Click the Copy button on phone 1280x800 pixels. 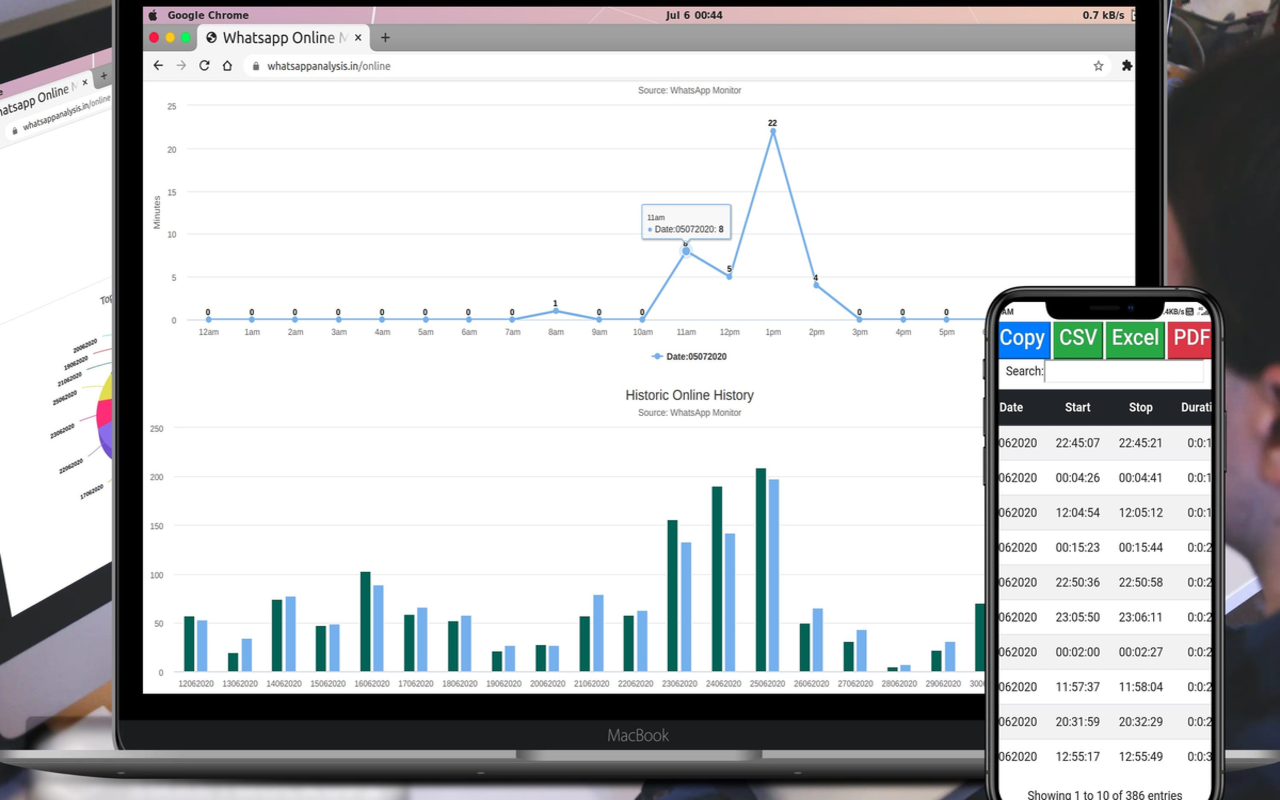click(1022, 338)
